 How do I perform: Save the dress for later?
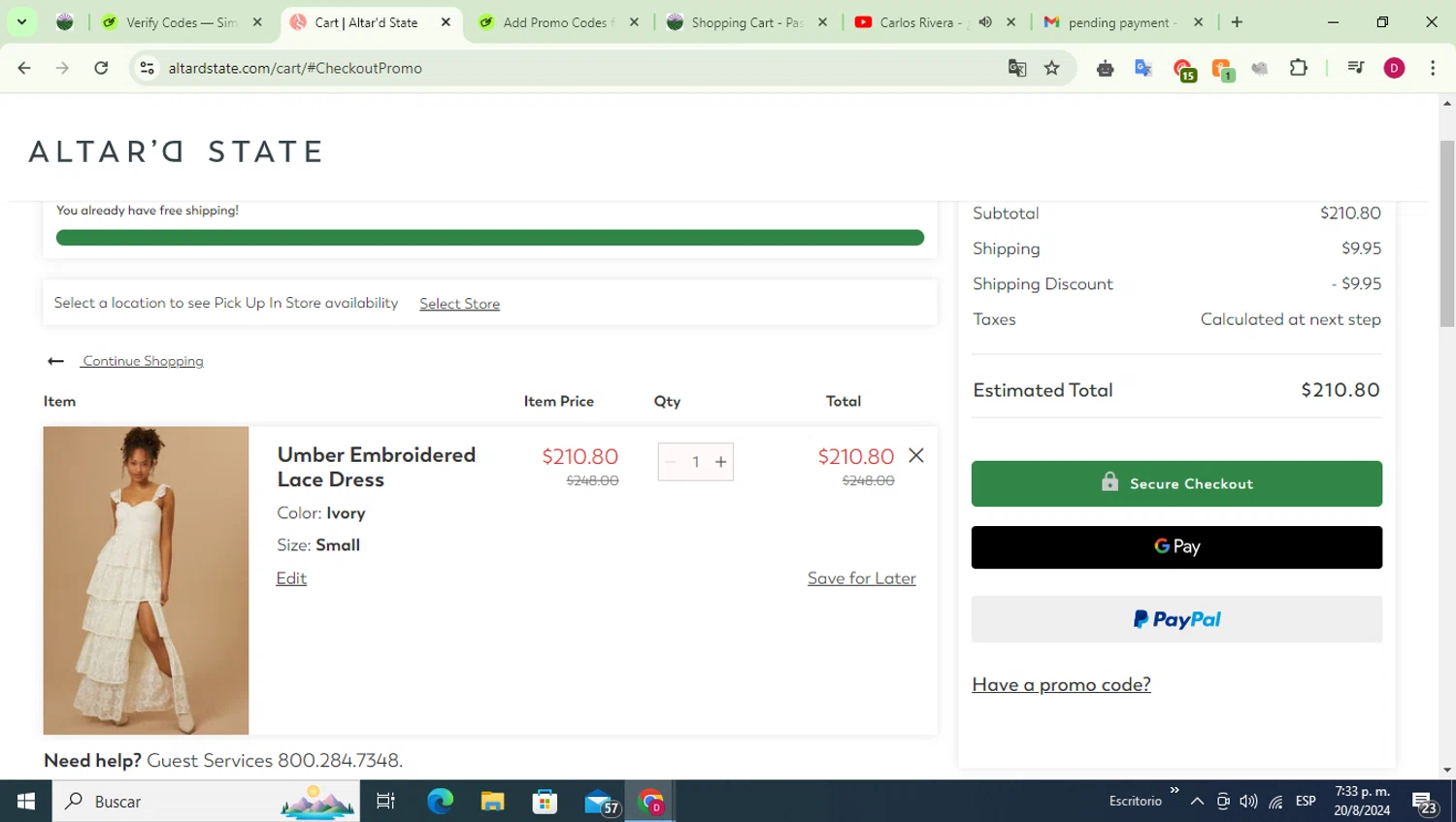click(862, 578)
